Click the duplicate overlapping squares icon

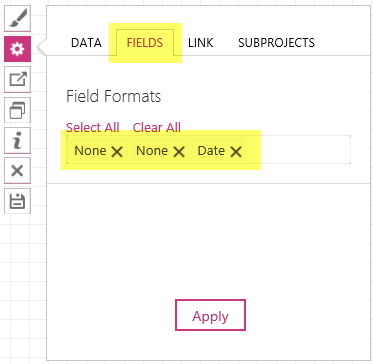(x=17, y=110)
